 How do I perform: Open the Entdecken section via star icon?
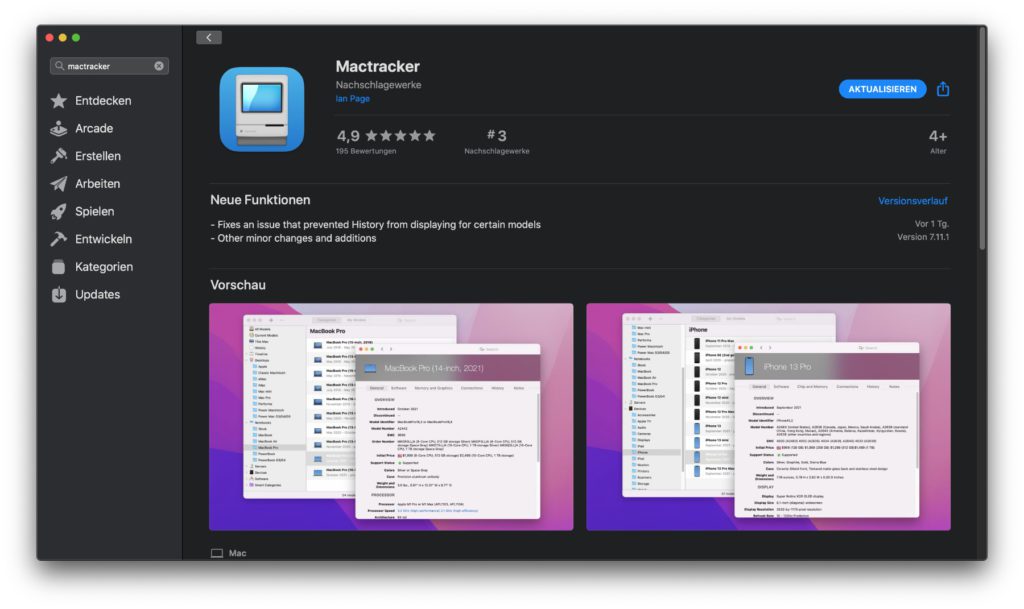[x=58, y=100]
